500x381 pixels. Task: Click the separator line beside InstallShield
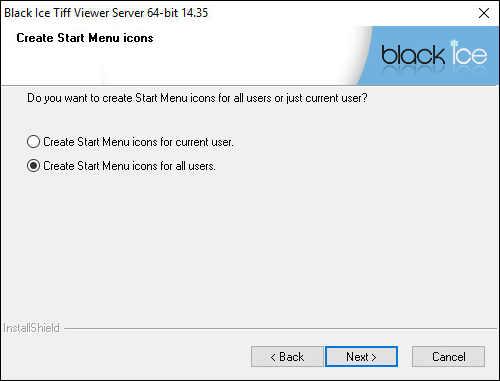(280, 329)
